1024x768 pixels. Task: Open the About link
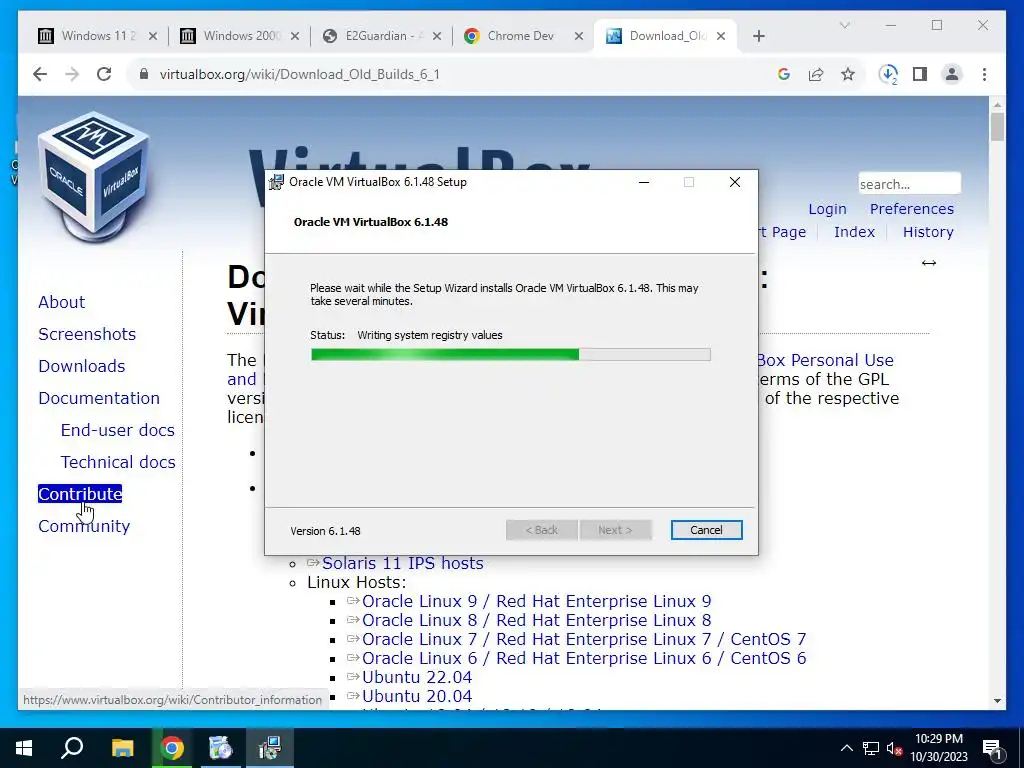[61, 302]
